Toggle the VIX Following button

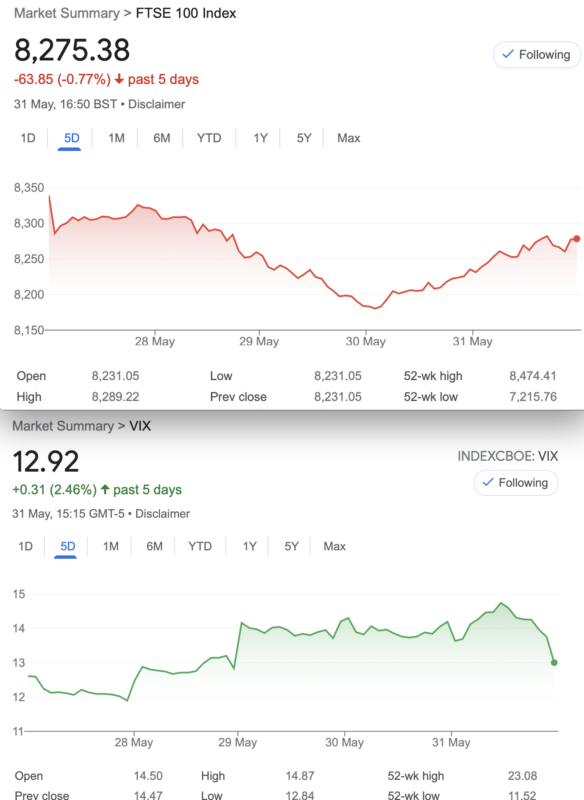(516, 483)
